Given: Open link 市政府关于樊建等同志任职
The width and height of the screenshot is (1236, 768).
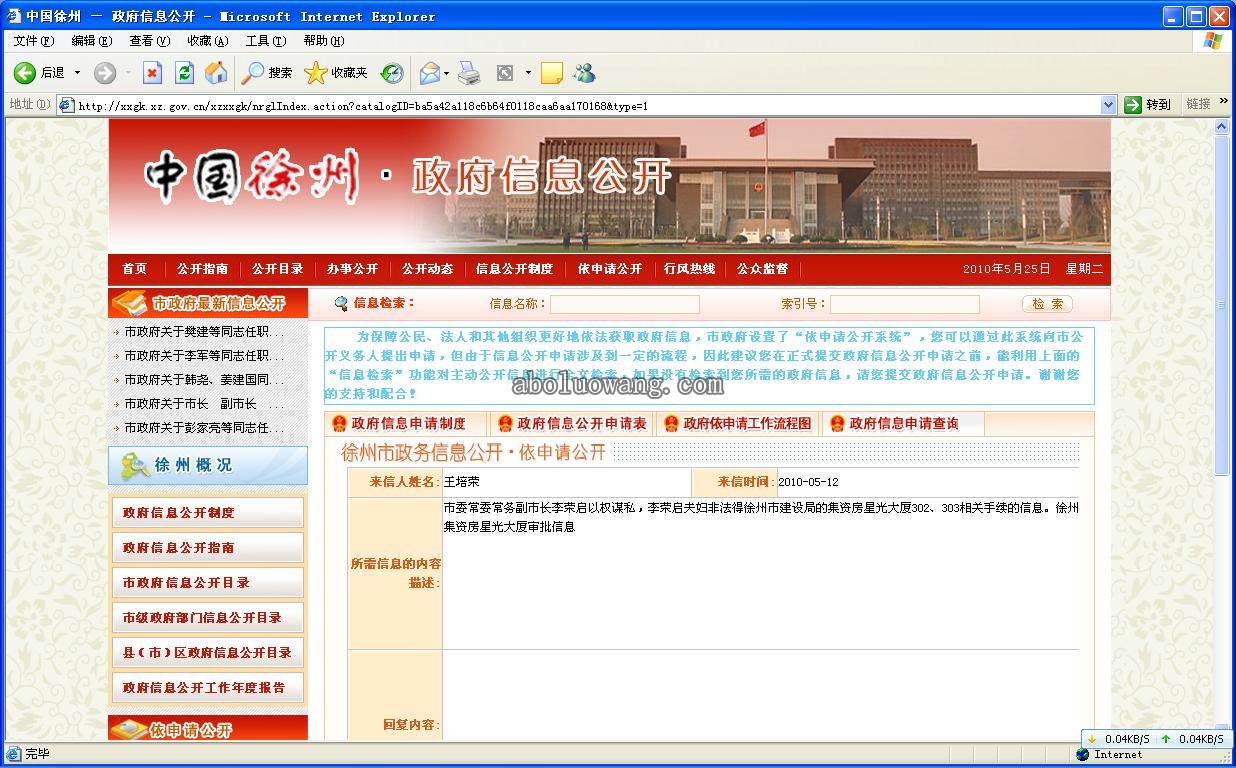Looking at the screenshot, I should pyautogui.click(x=204, y=331).
